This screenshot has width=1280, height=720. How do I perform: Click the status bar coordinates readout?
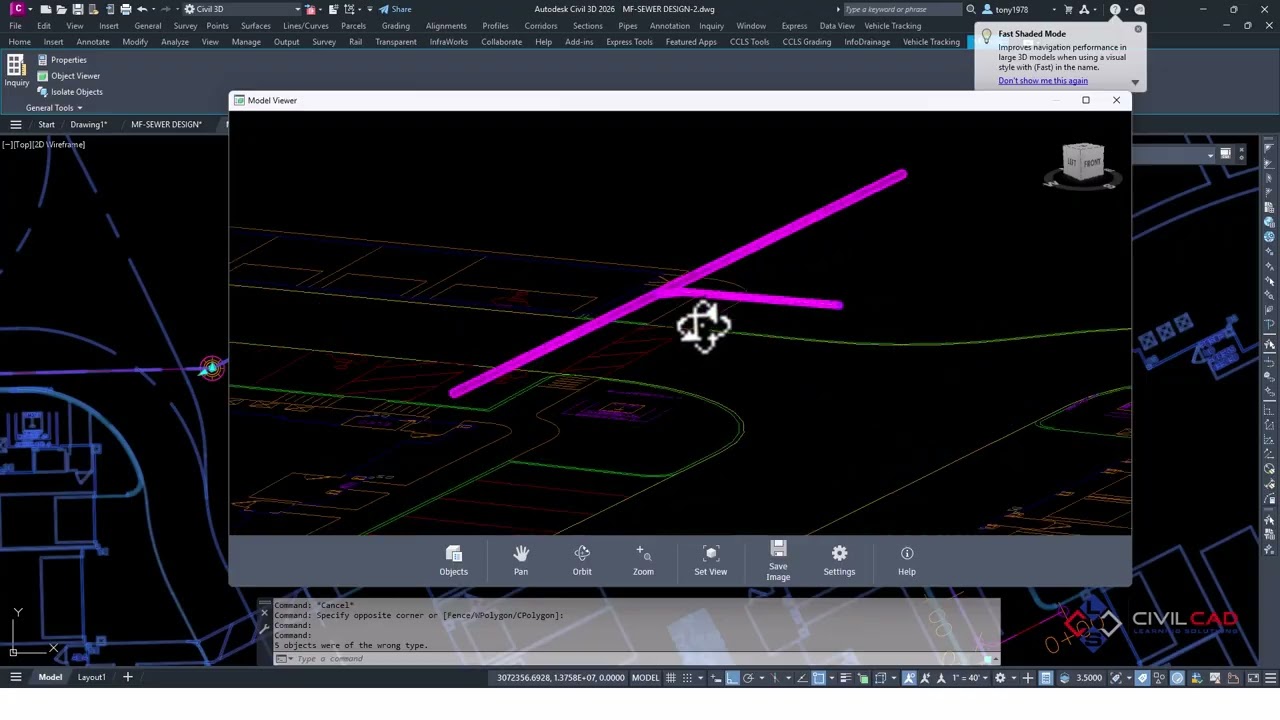pos(561,677)
